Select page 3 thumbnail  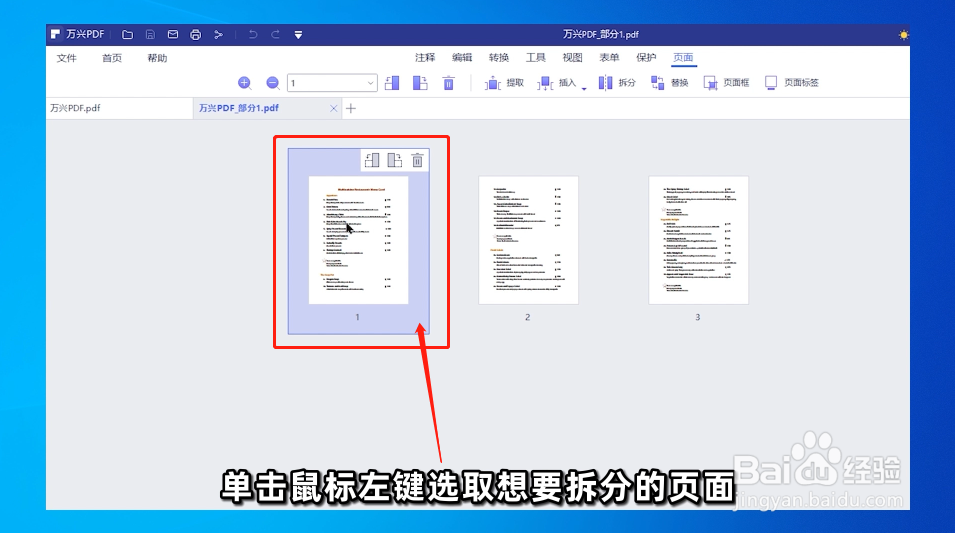[698, 241]
